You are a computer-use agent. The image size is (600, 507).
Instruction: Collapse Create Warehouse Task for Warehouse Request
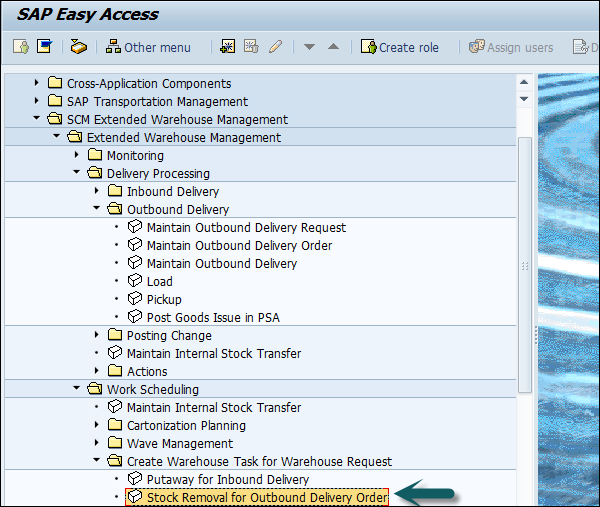(96, 460)
